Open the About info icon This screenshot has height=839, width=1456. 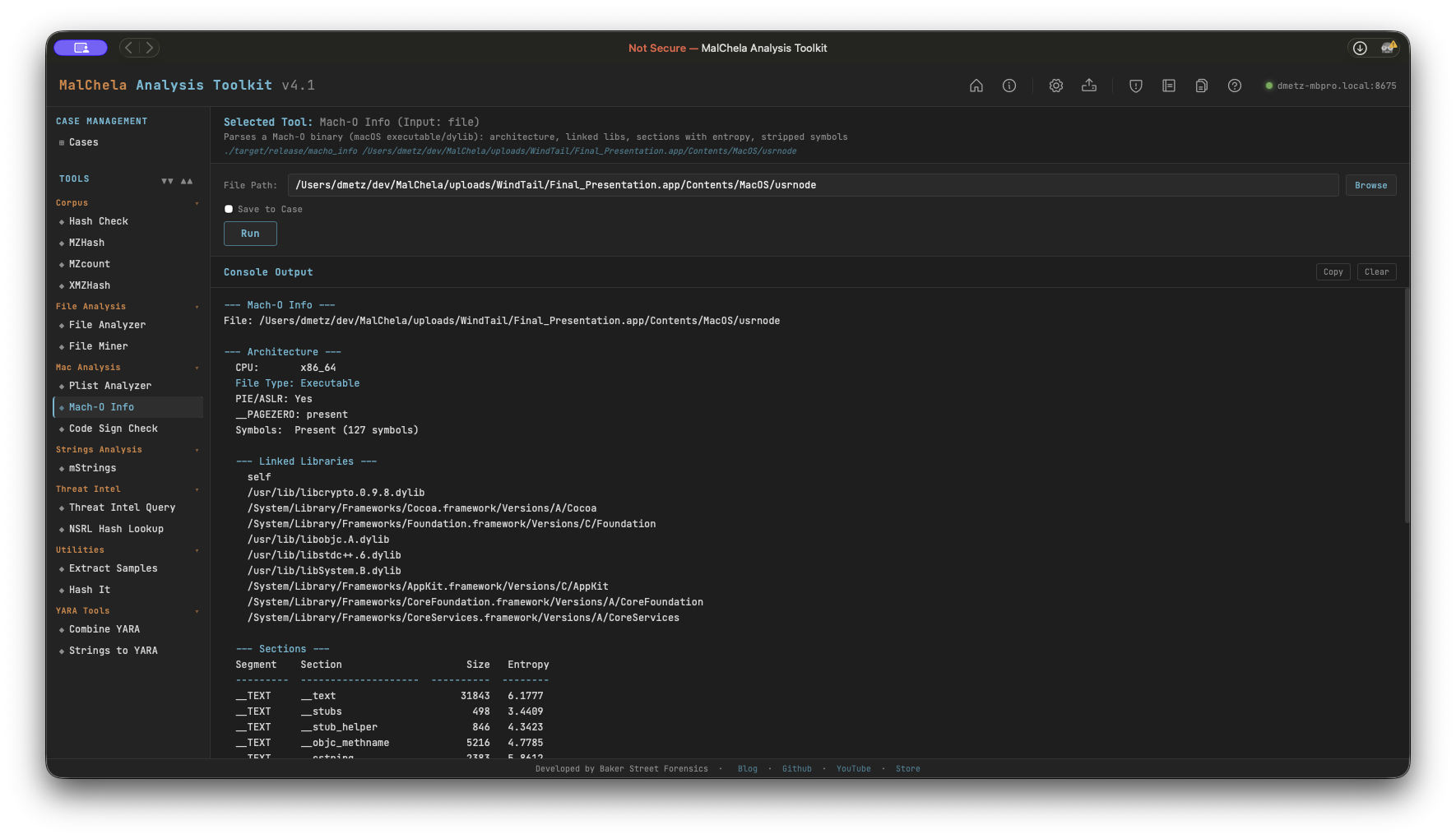point(1009,86)
